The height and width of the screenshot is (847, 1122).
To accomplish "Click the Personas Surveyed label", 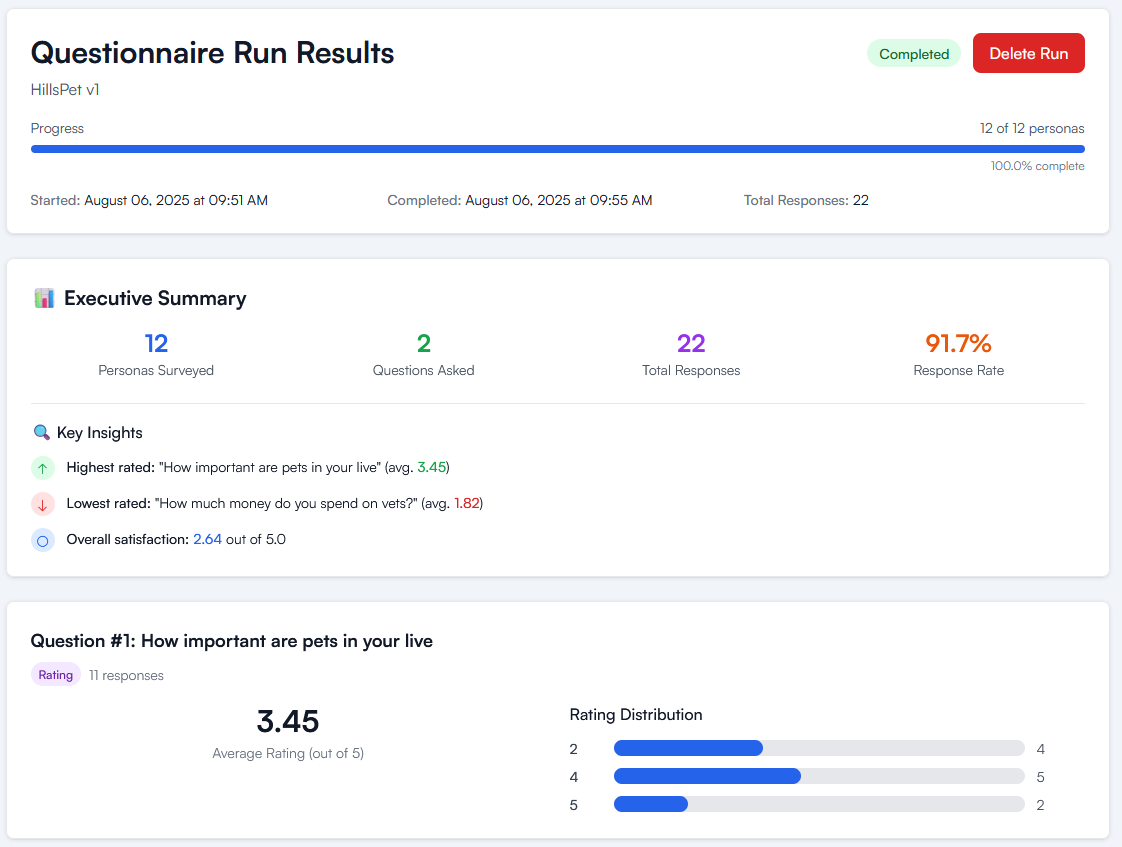I will (x=156, y=371).
